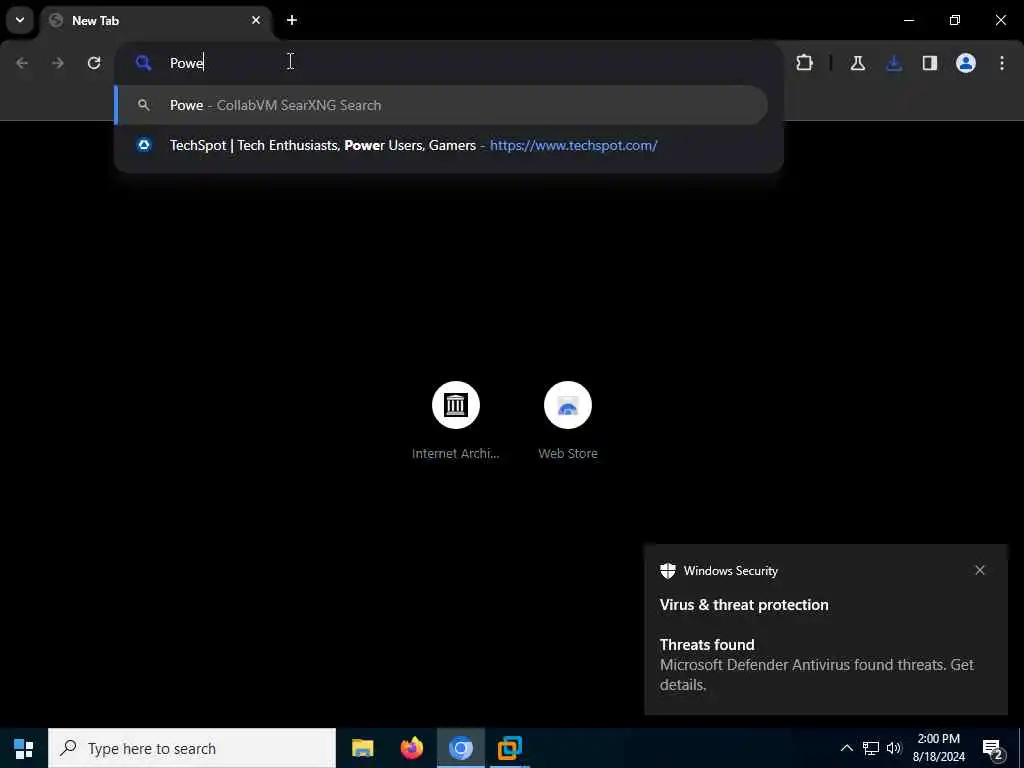Switch to Chromium in the taskbar
This screenshot has width=1024, height=768.
tap(460, 748)
